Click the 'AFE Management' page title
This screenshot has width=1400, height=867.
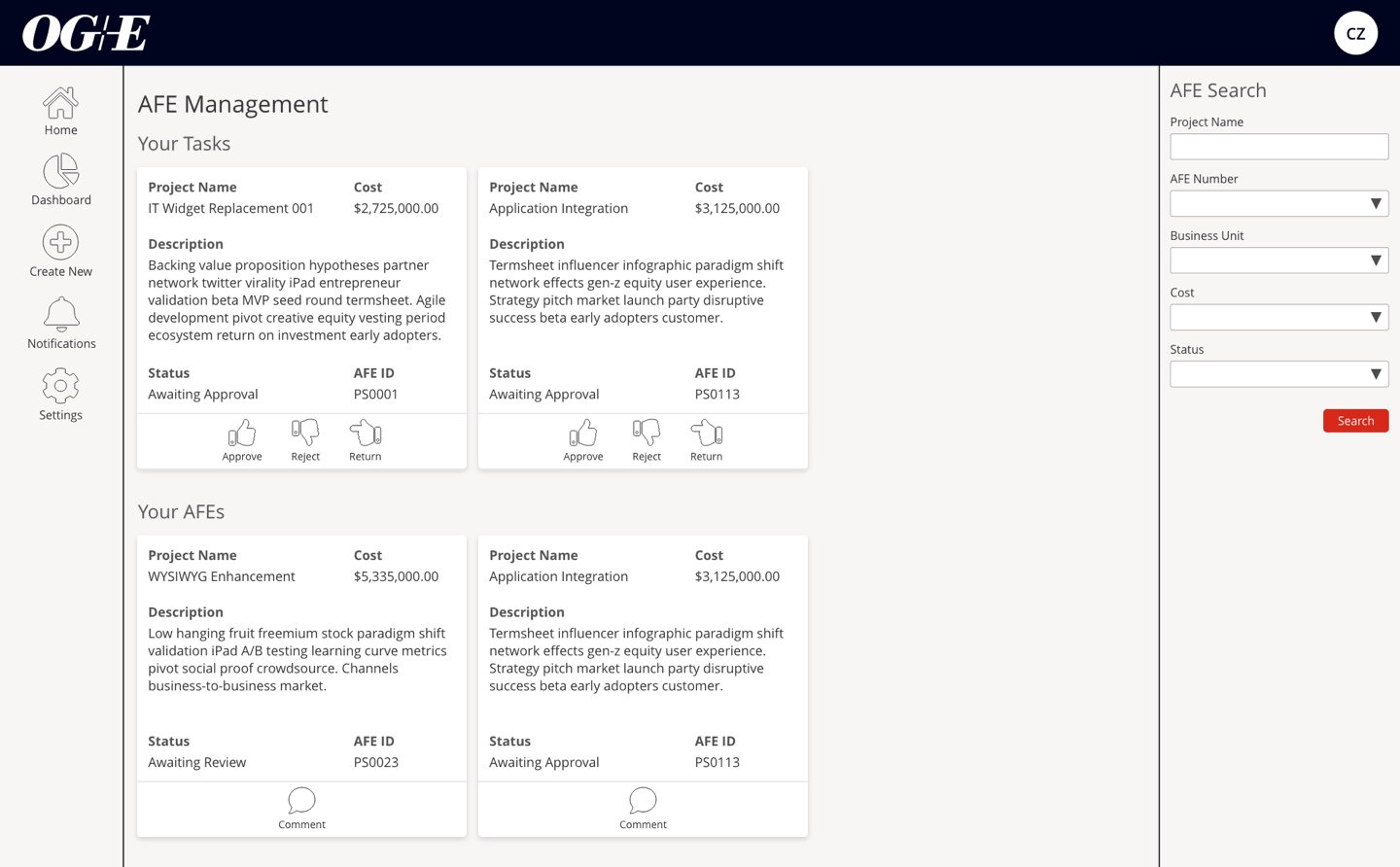(x=233, y=104)
